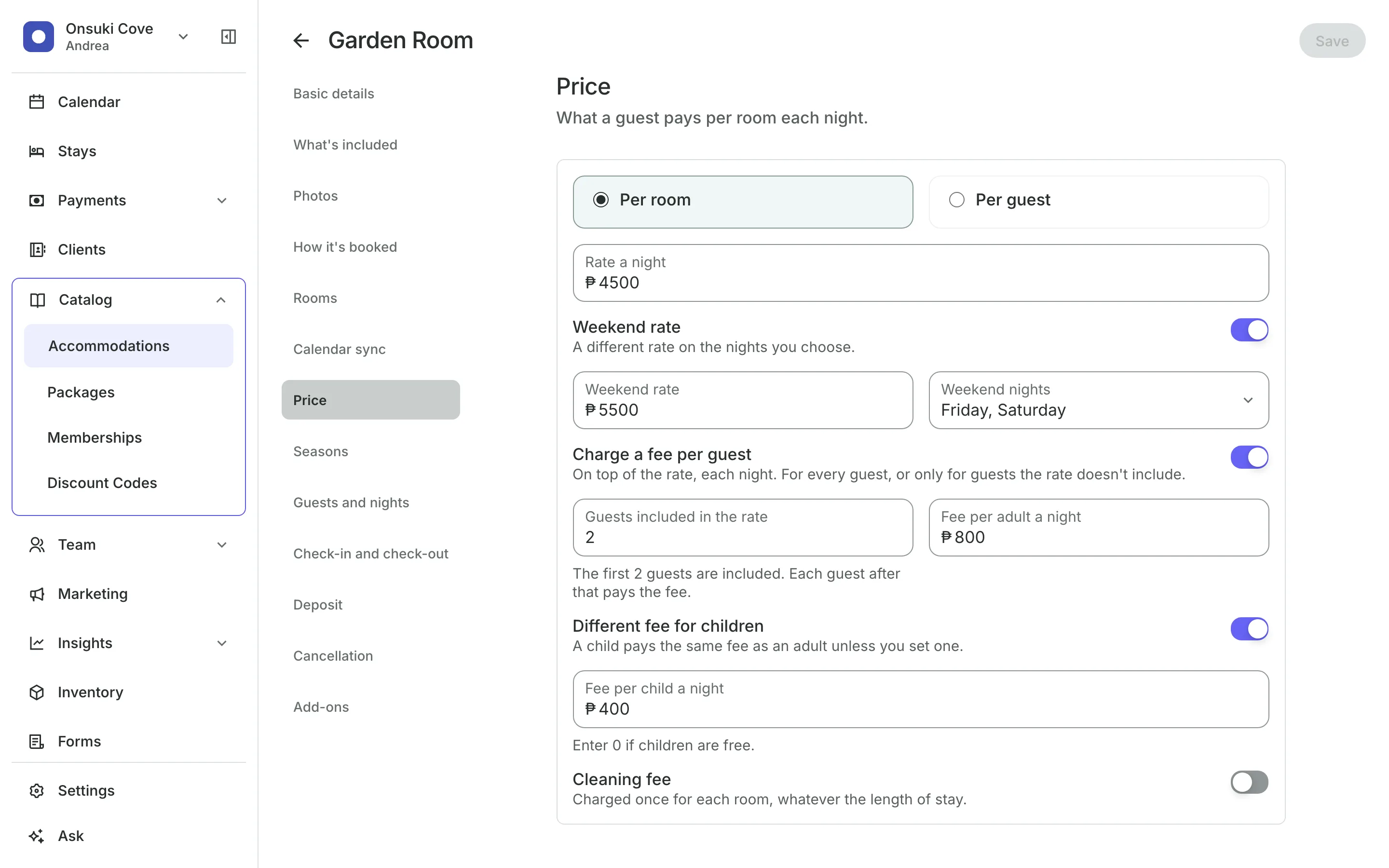Collapse the sidebar panel icon
1389x868 pixels.
click(229, 37)
